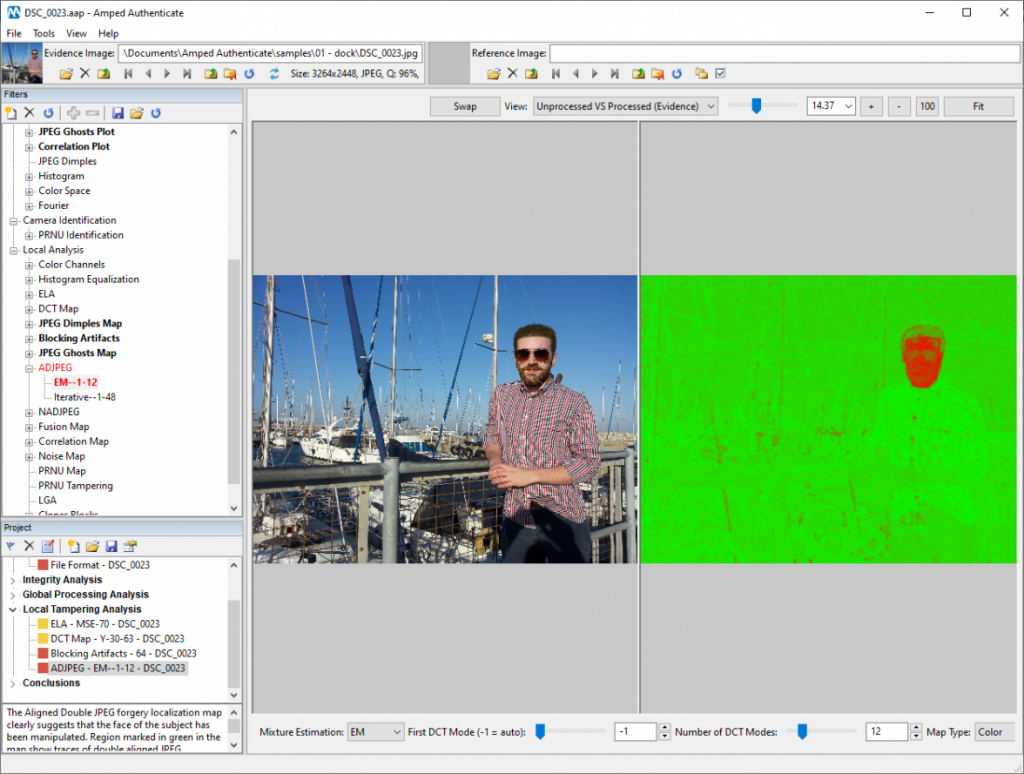Screen dimensions: 1024x774
Task: Click the blue double-arrow icon beside Size info
Action: (274, 73)
